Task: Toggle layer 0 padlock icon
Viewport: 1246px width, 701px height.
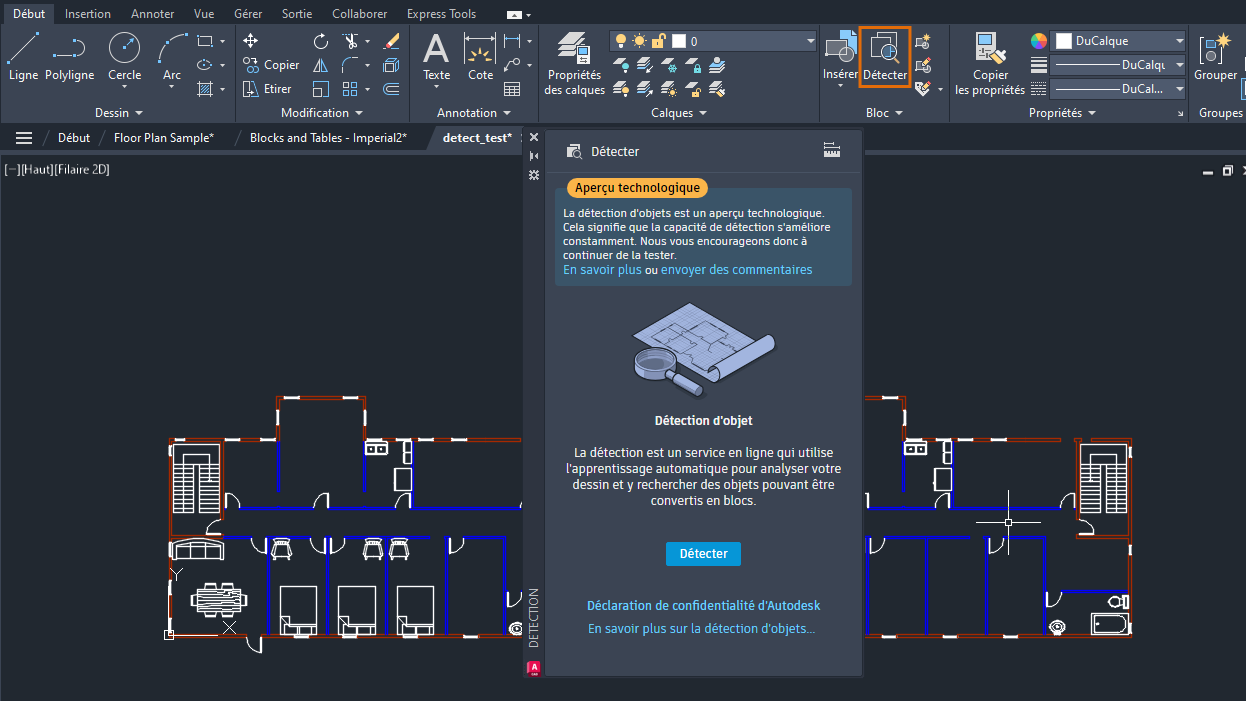Action: (658, 41)
